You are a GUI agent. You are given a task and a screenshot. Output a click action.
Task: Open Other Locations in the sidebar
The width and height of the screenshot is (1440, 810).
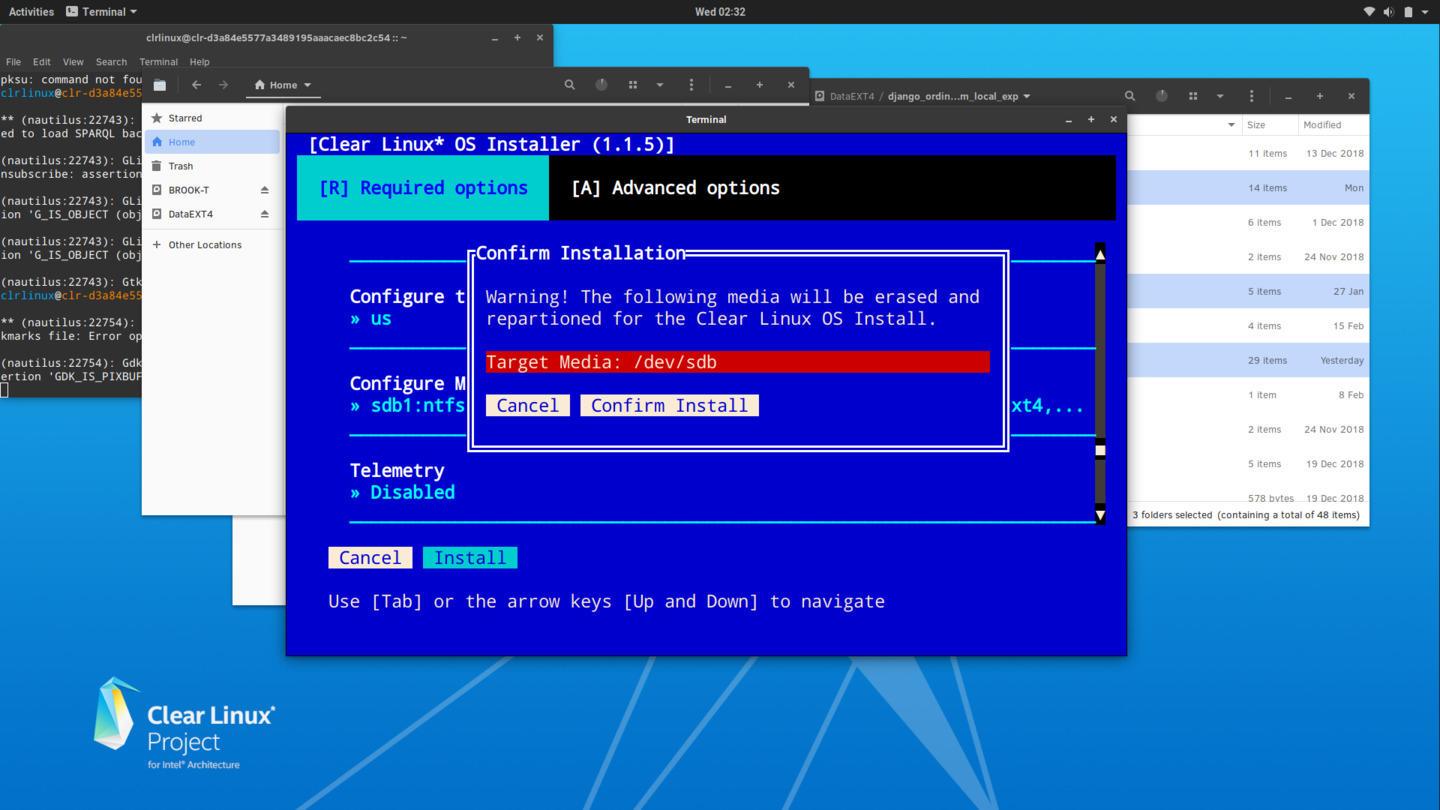coord(211,245)
